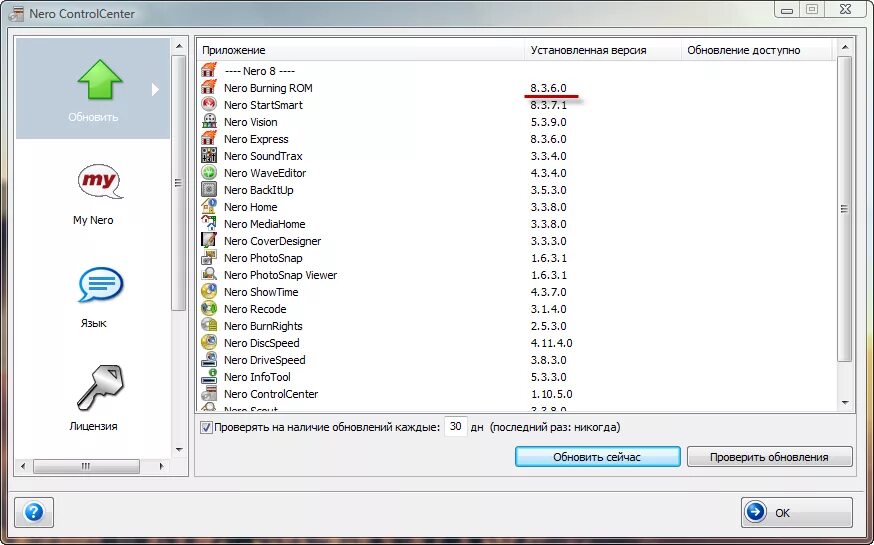Select the Nero Burning ROM row text
The height and width of the screenshot is (545, 874).
point(268,88)
